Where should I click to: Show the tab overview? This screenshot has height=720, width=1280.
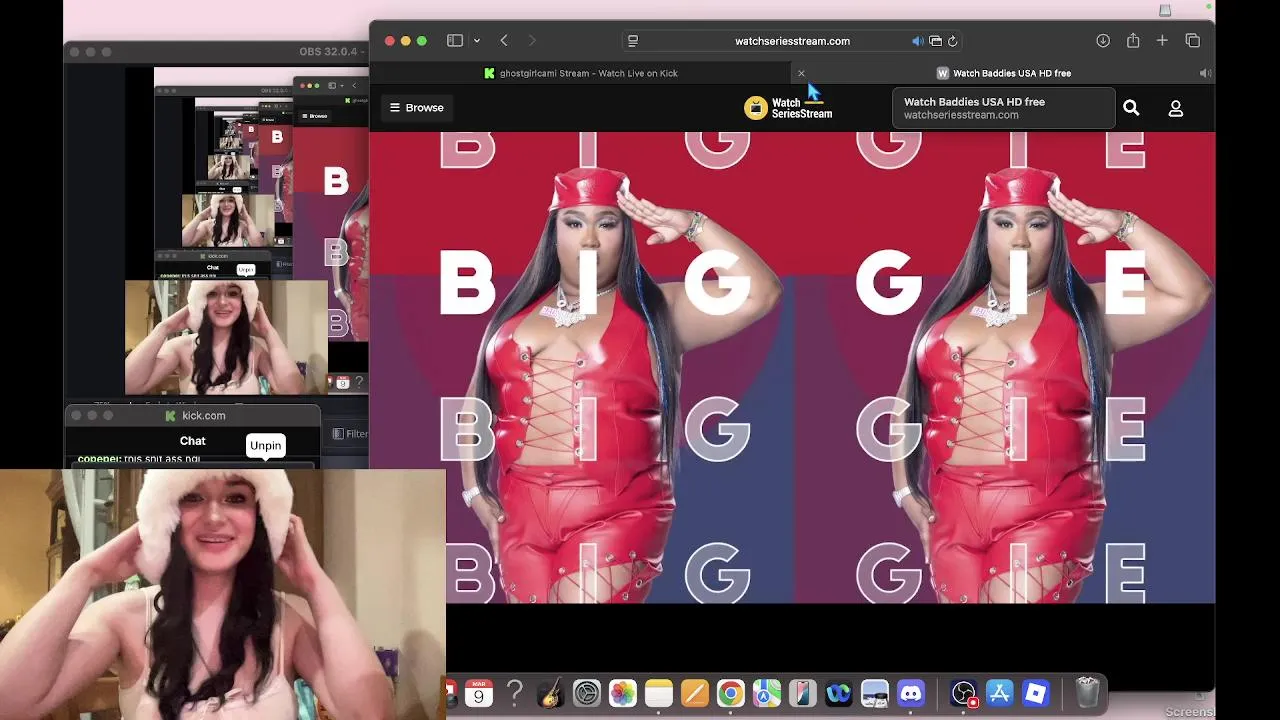pyautogui.click(x=1192, y=41)
